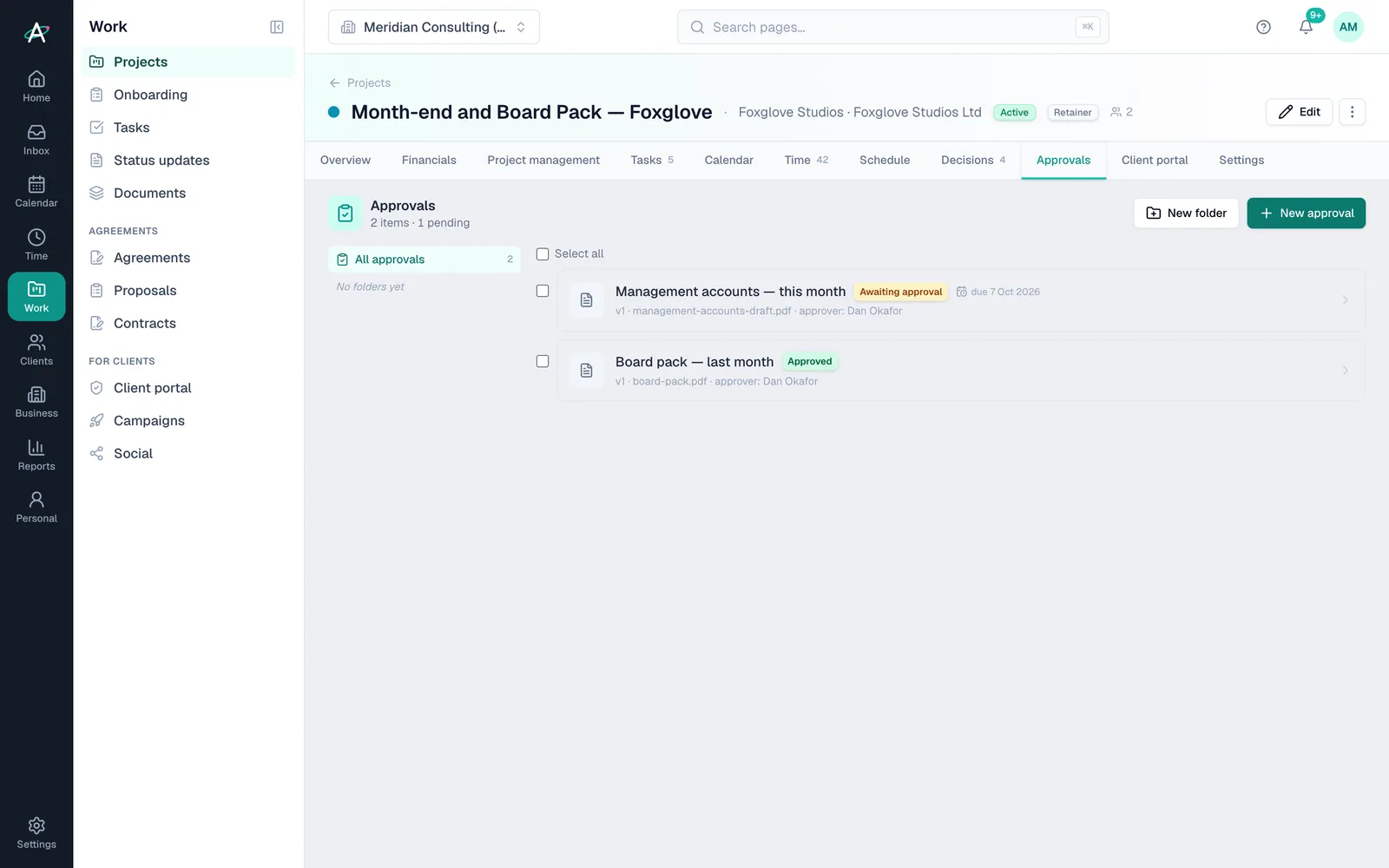Image resolution: width=1389 pixels, height=868 pixels.
Task: Collapse the Work sidebar panel
Action: click(x=277, y=27)
